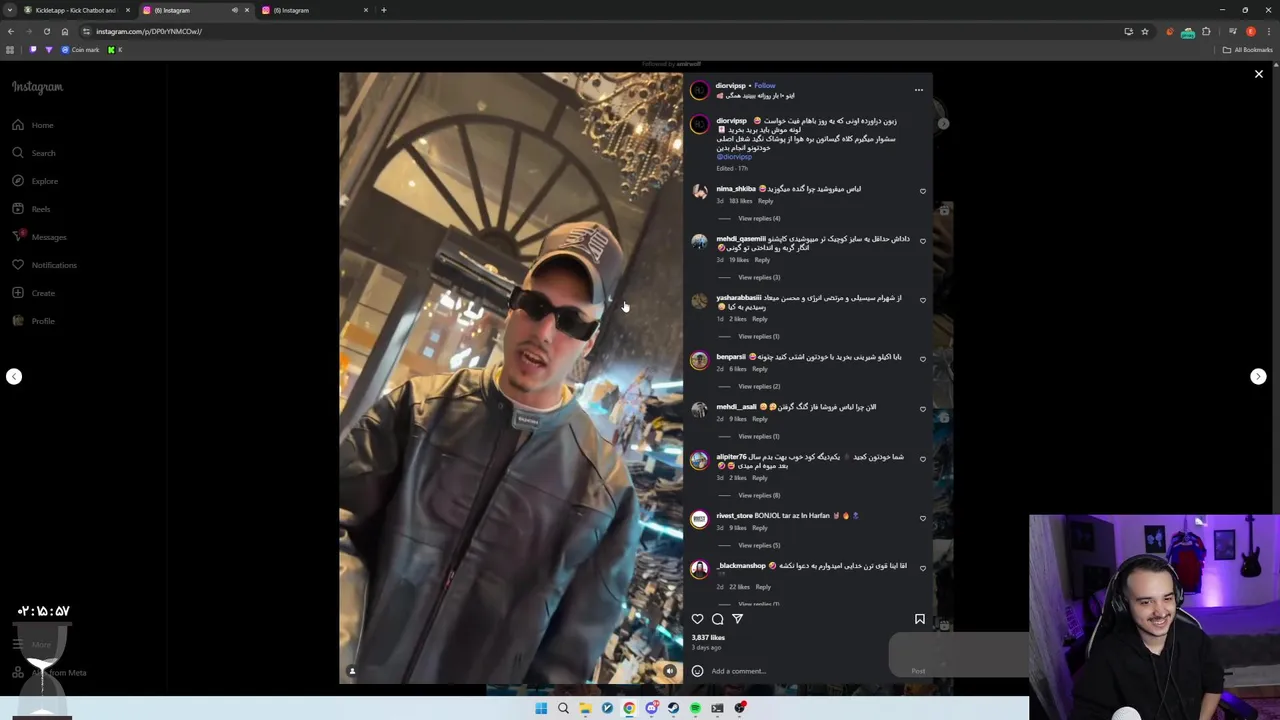
Task: Toggle video sound with the speaker icon
Action: pos(670,671)
